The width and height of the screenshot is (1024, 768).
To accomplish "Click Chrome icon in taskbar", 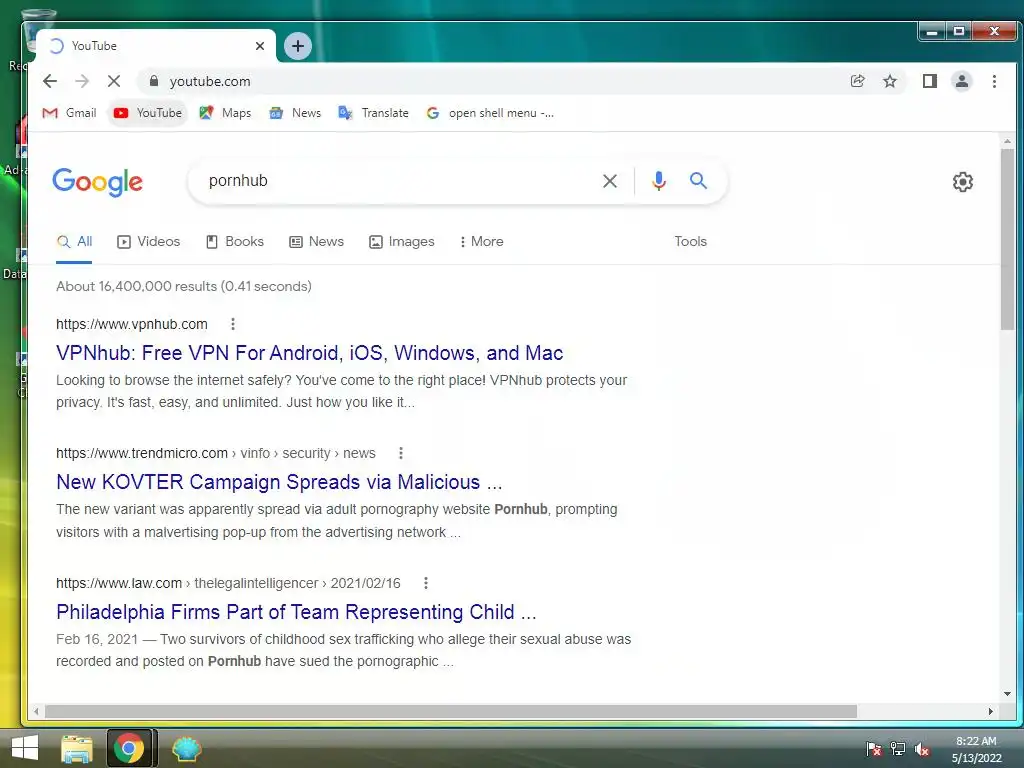I will pos(129,748).
